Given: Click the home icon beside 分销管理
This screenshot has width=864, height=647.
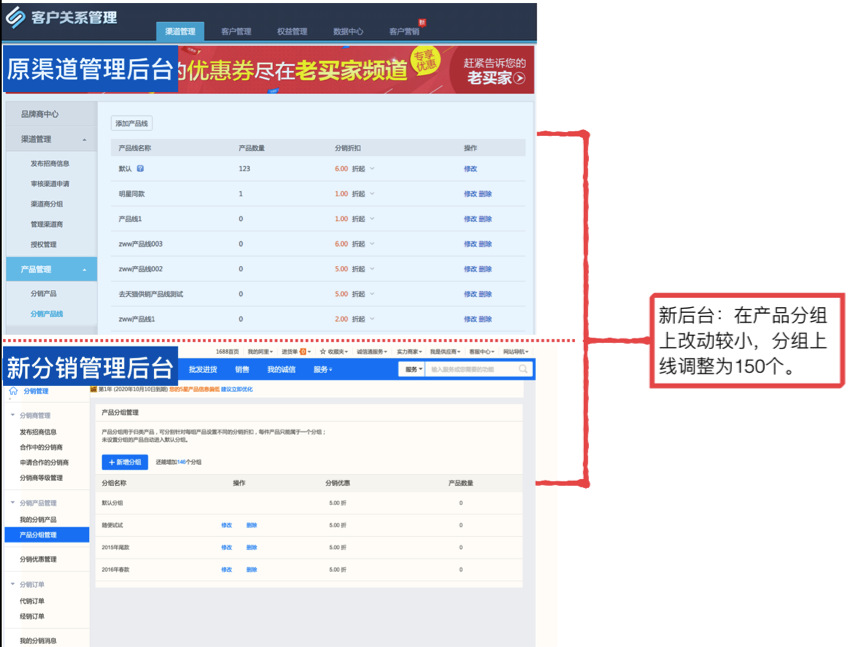Looking at the screenshot, I should pos(14,391).
